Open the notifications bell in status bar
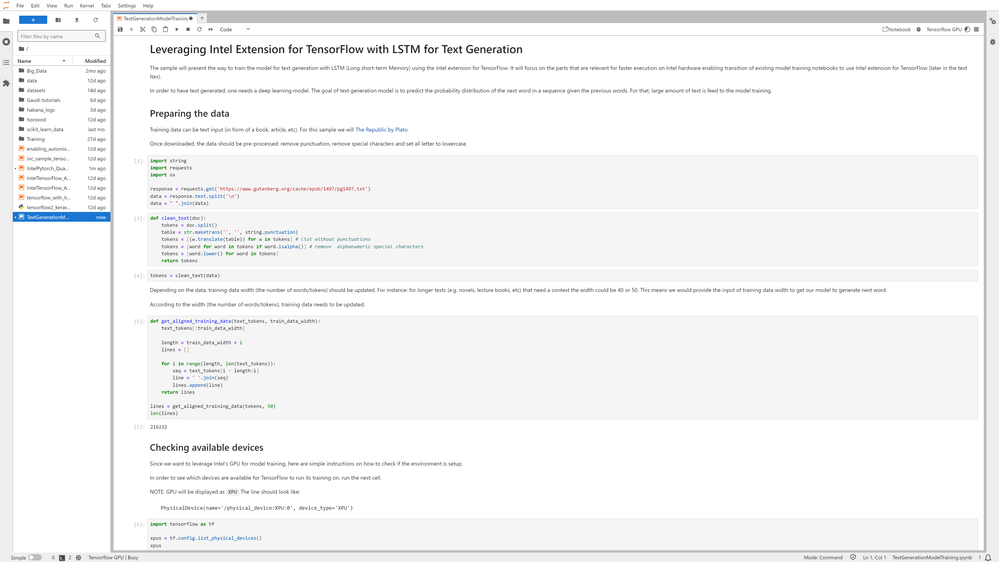 (987, 557)
